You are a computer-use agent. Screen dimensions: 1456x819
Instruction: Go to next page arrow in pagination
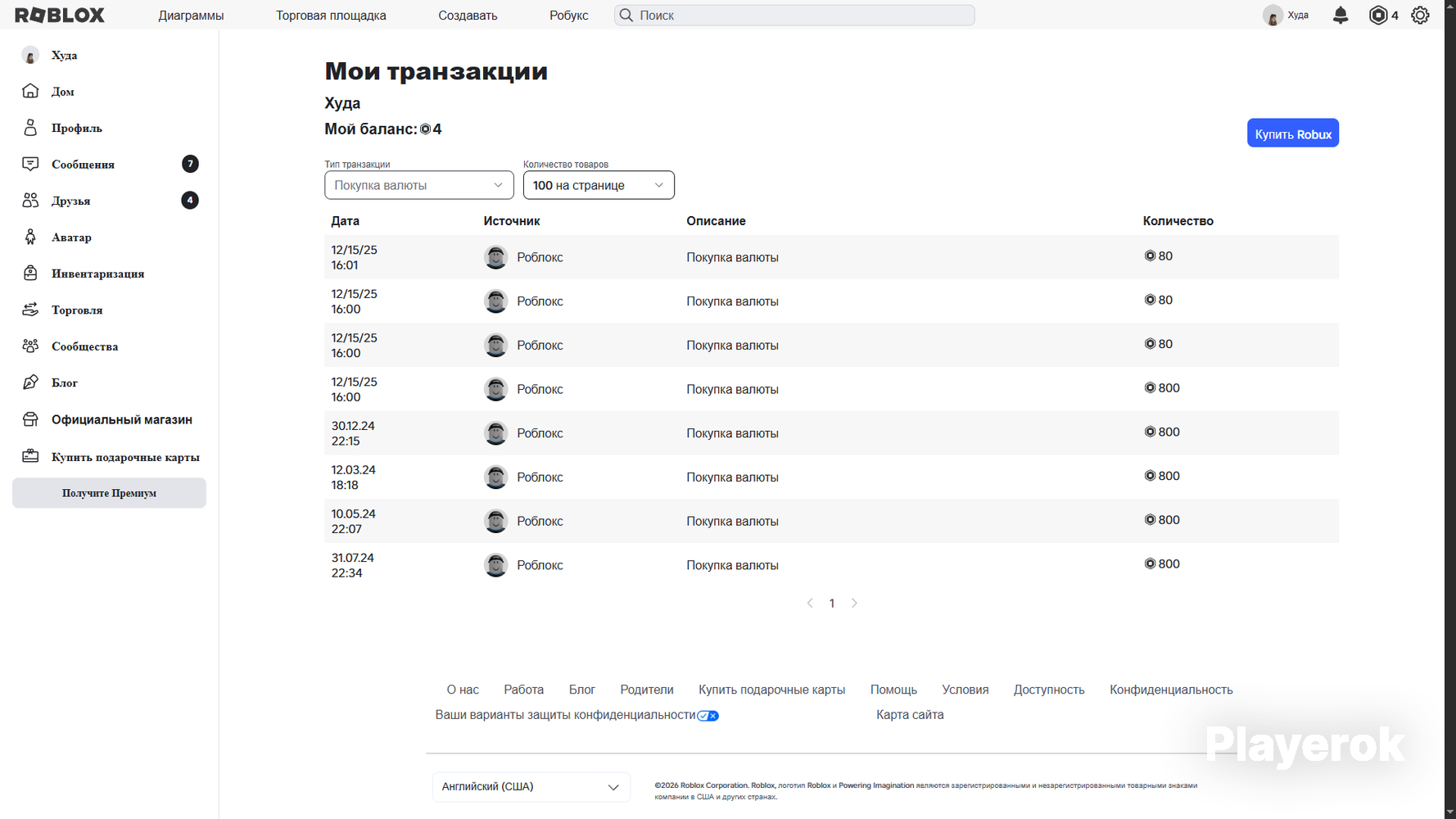[x=854, y=603]
